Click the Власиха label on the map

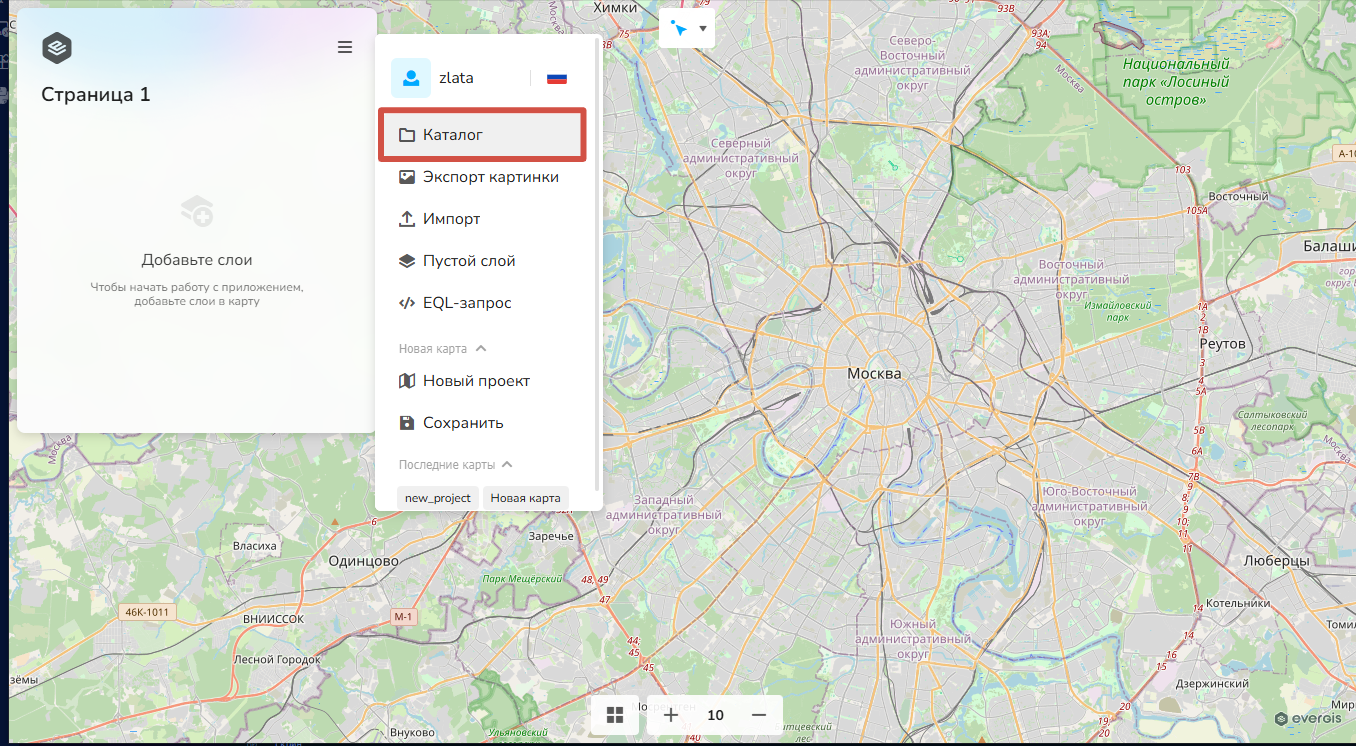pyautogui.click(x=254, y=546)
